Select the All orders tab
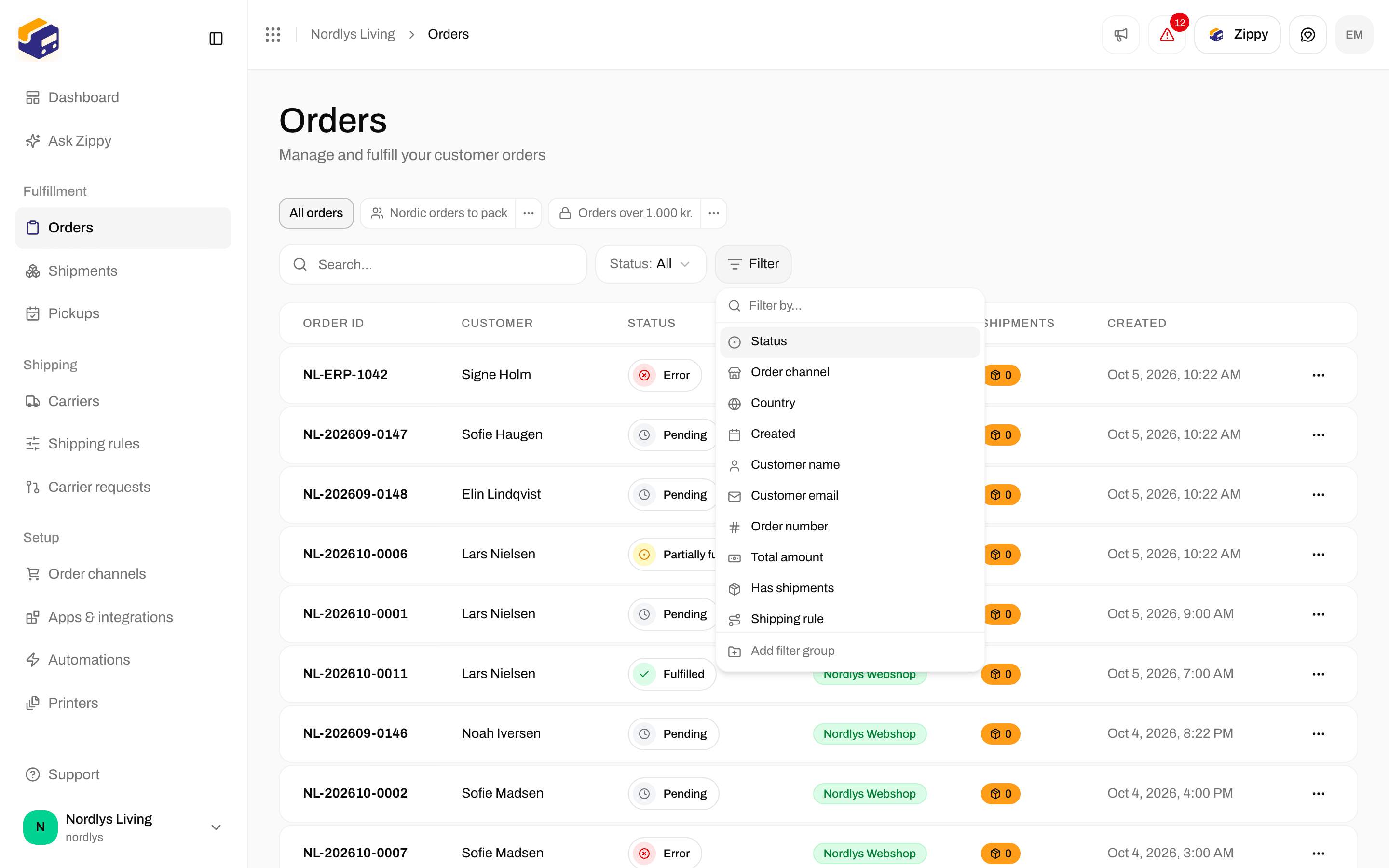The width and height of the screenshot is (1389, 868). tap(316, 213)
